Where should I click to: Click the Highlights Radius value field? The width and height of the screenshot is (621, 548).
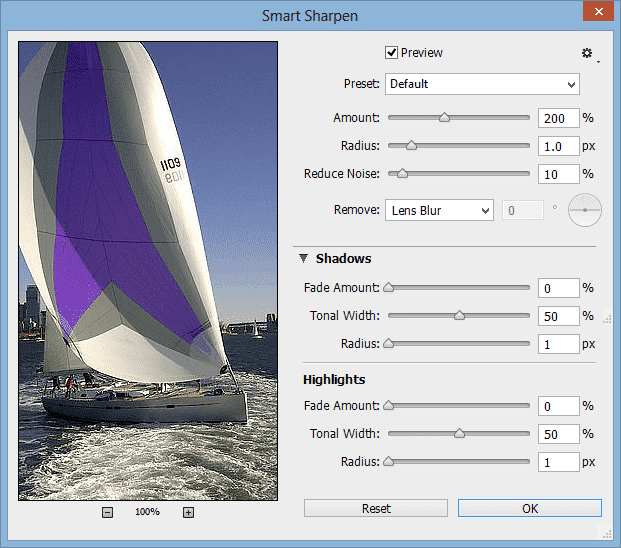[x=559, y=462]
